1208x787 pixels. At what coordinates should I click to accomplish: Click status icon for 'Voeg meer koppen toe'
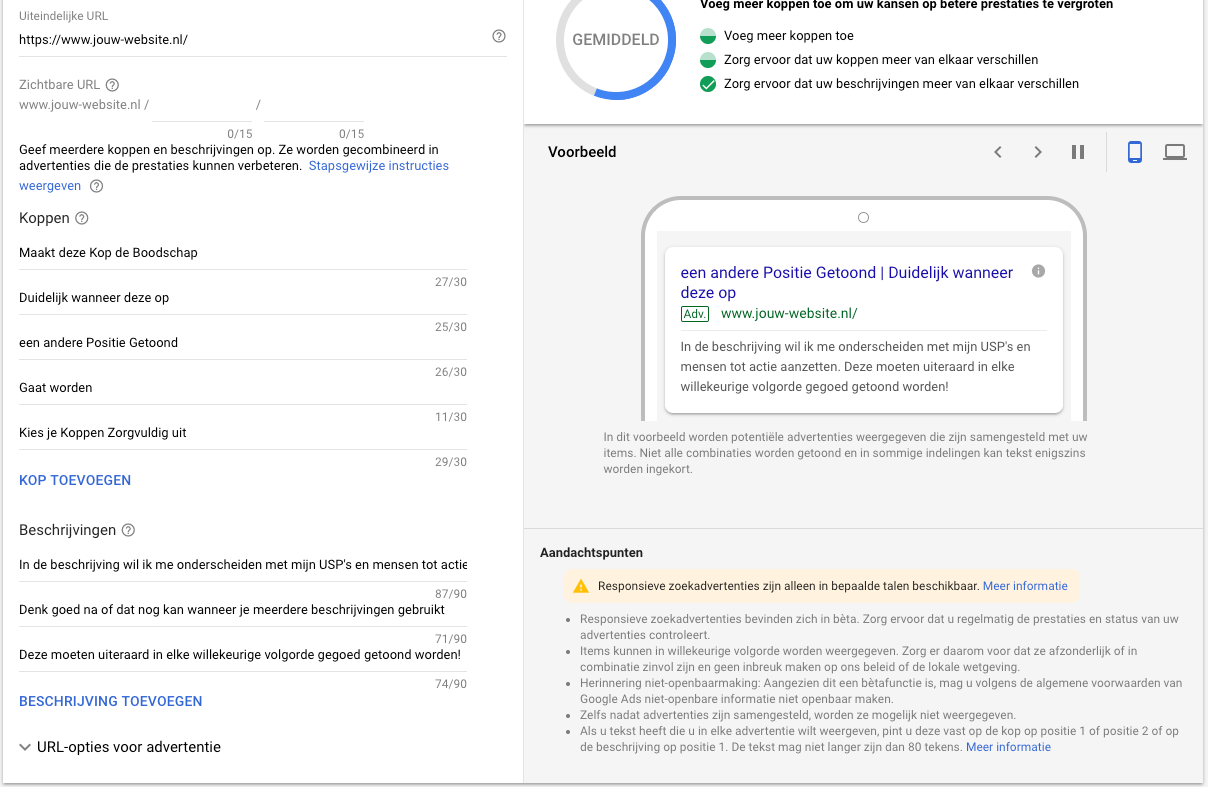(708, 36)
